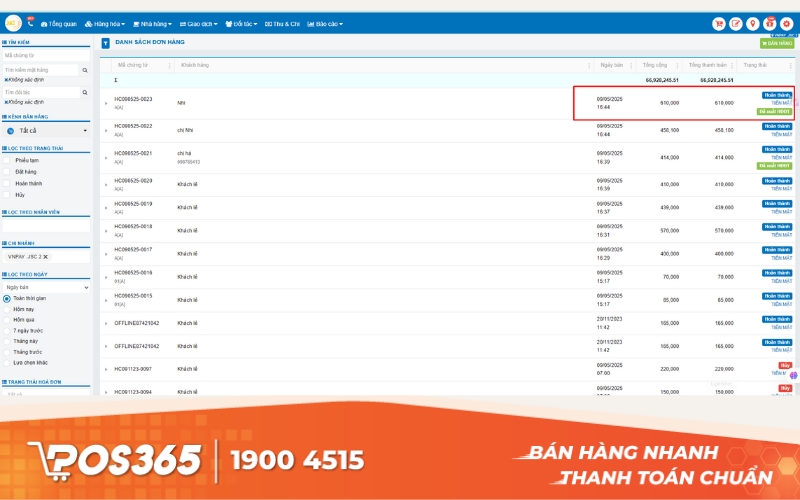The image size is (800, 500).
Task: Check the Hoàn thành status filter
Action: click(7, 183)
